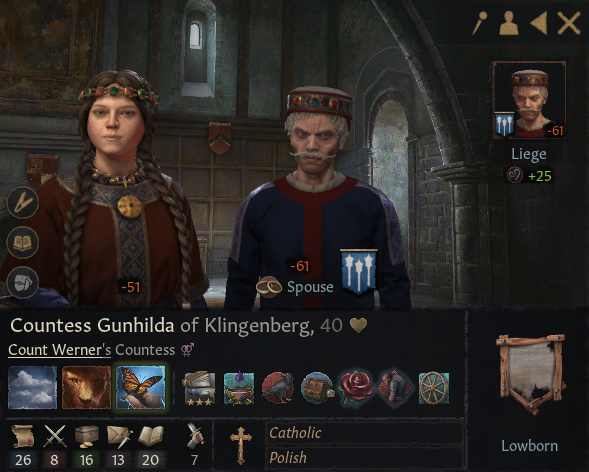
Task: Select the red rose trait icon
Action: (x=355, y=388)
